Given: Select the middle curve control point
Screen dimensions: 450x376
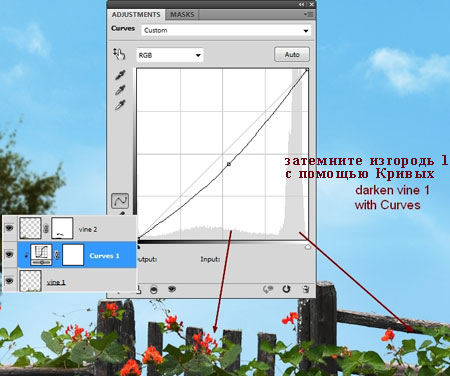Looking at the screenshot, I should coord(229,164).
